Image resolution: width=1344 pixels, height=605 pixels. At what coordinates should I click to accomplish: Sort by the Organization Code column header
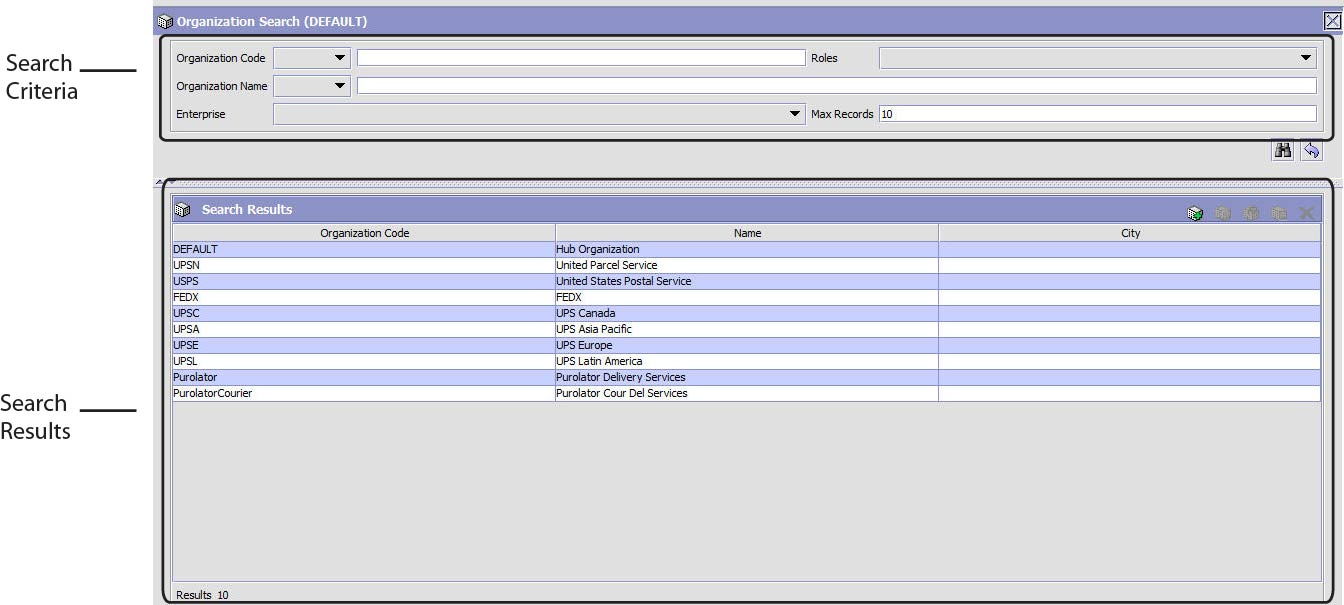(364, 233)
